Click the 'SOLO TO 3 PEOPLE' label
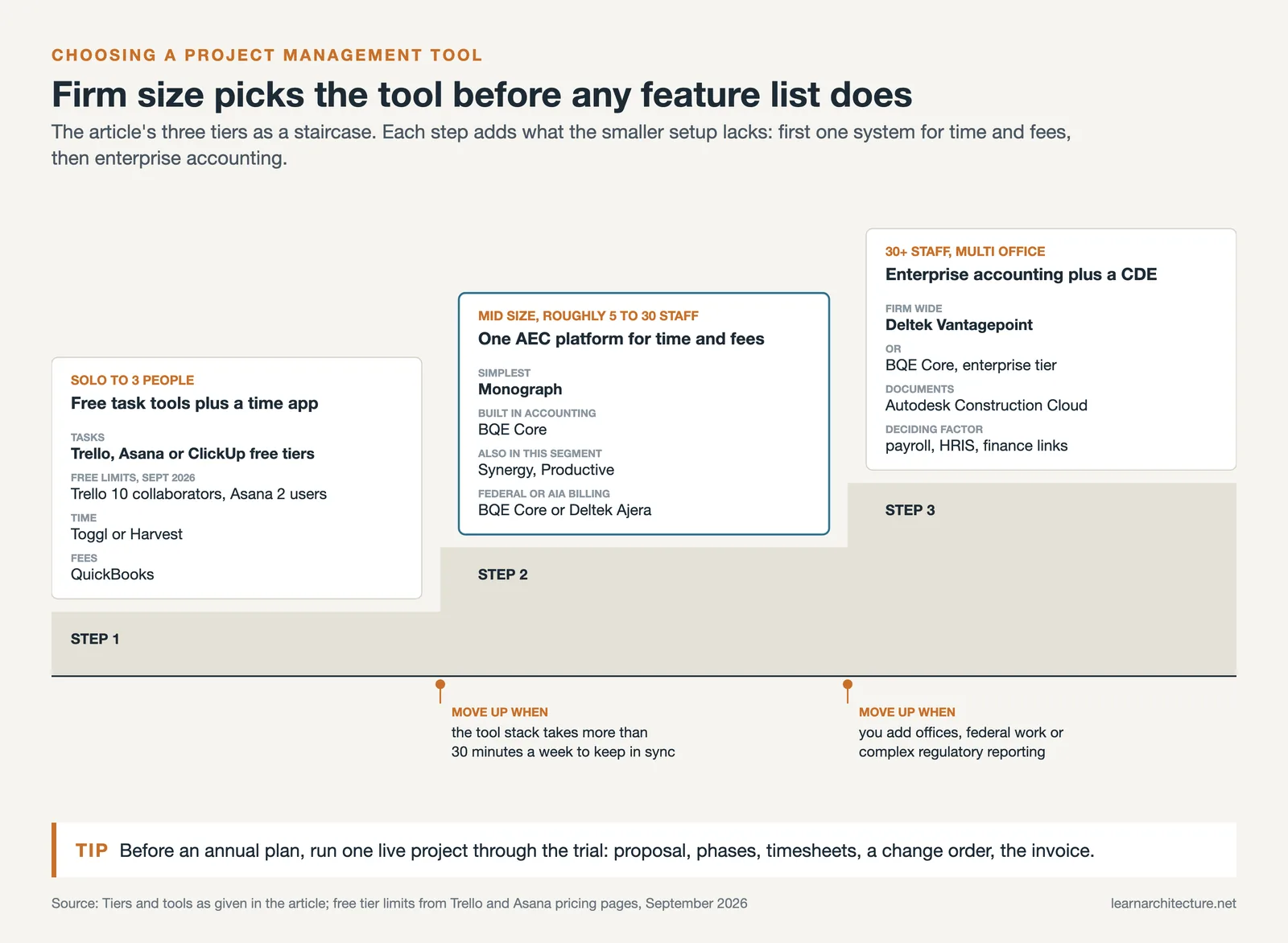This screenshot has width=1288, height=943. click(132, 380)
